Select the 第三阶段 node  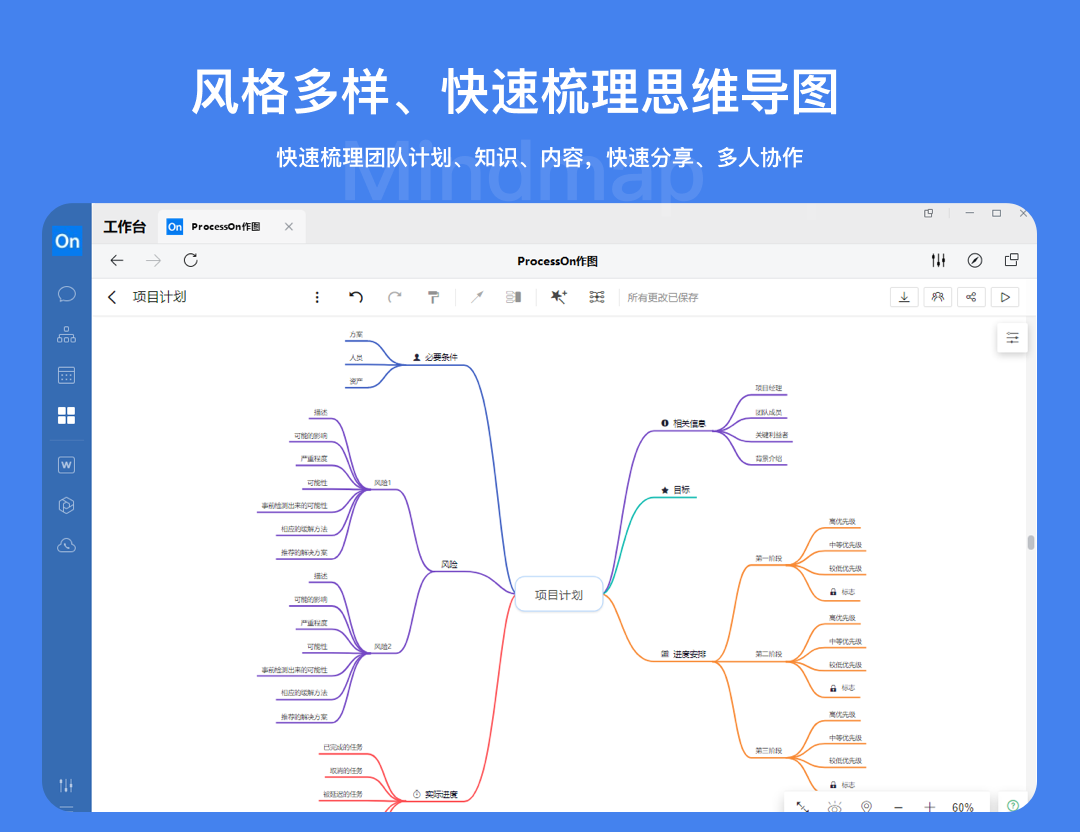coord(769,751)
